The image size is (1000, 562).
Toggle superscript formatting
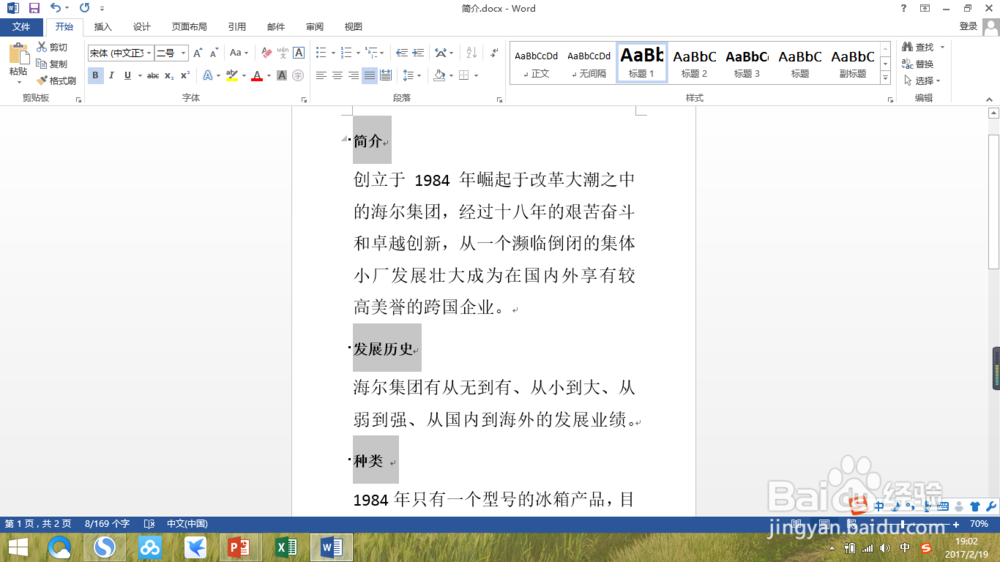click(x=184, y=75)
